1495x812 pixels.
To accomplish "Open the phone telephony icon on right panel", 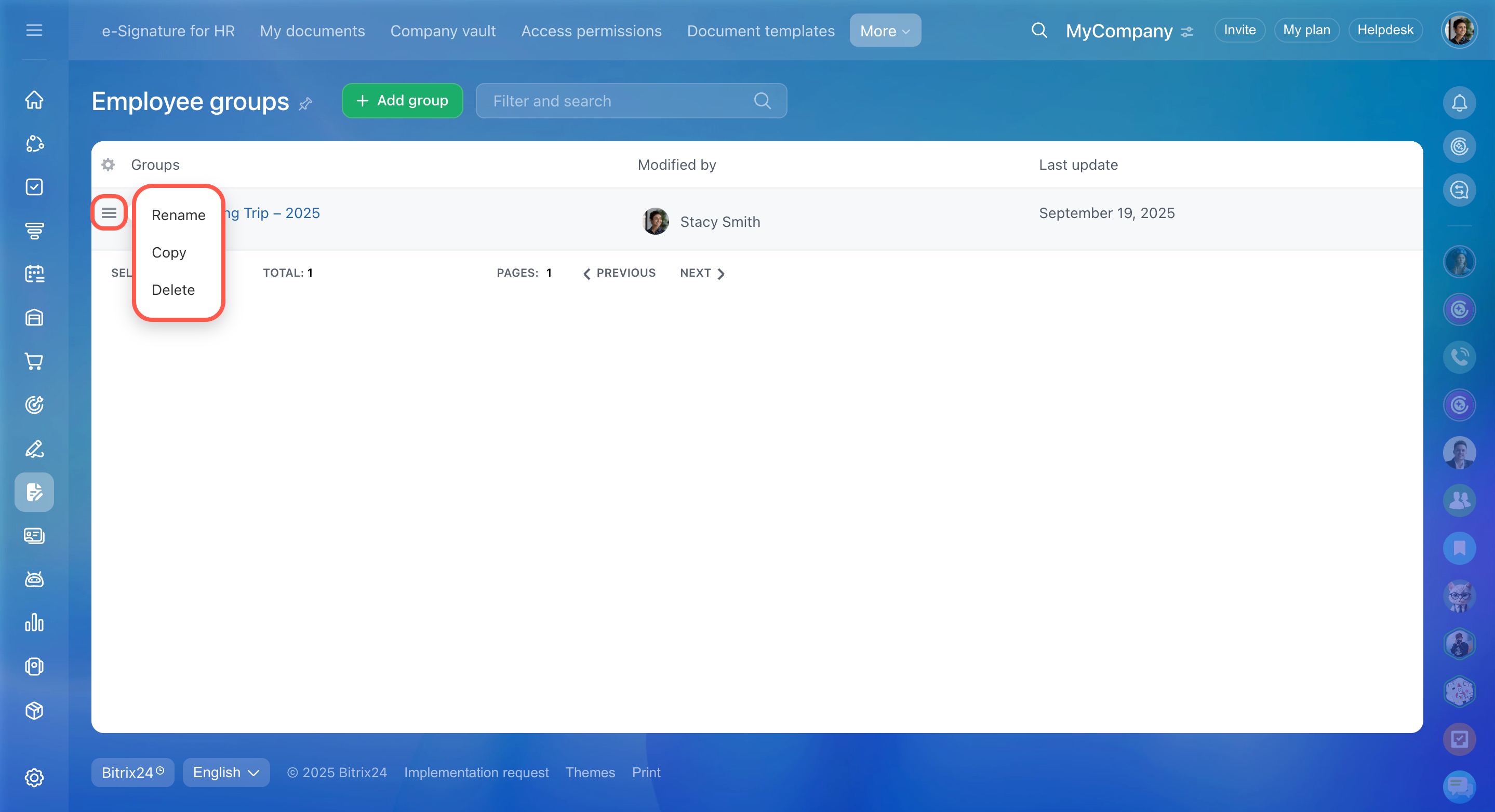I will click(x=1459, y=357).
